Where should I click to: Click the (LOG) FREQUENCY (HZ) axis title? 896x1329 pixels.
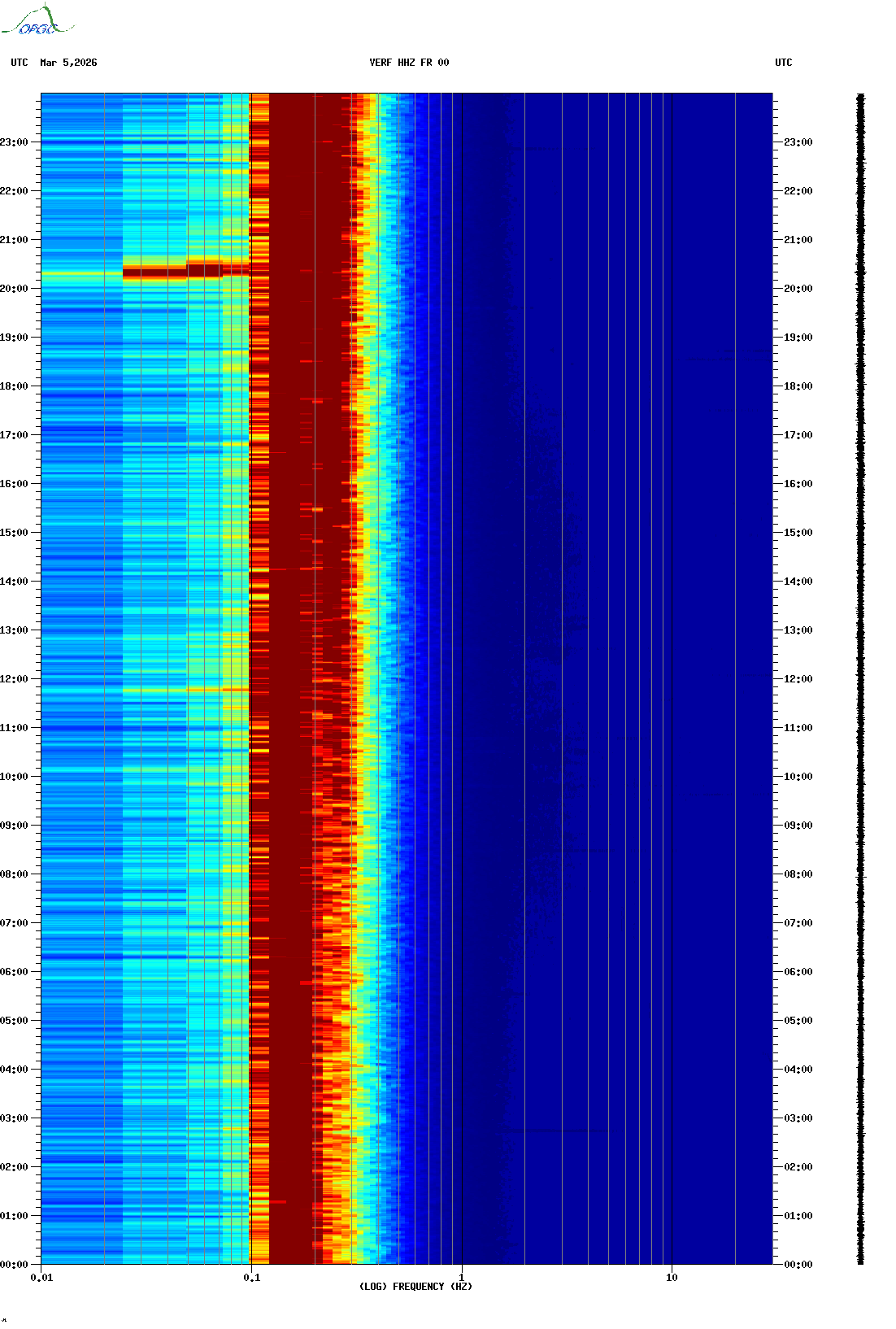(x=415, y=1287)
